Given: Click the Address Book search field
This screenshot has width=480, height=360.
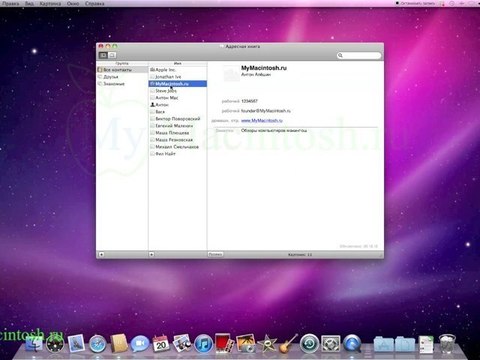Looking at the screenshot, I should 359,55.
